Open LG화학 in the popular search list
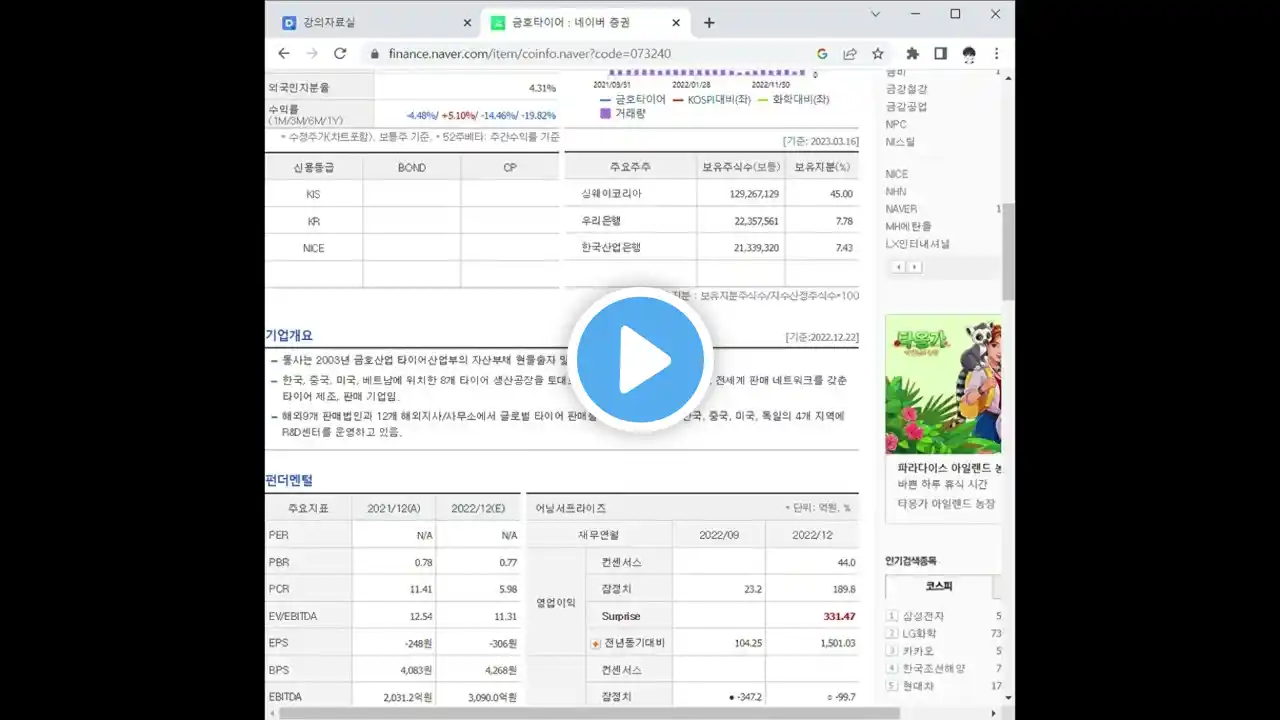Viewport: 1280px width, 720px height. pos(921,633)
